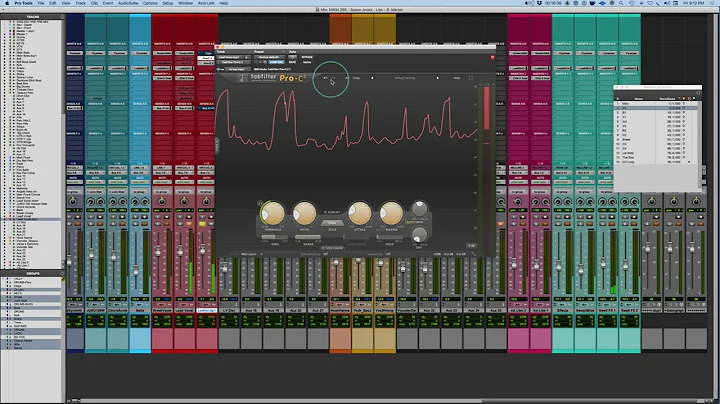This screenshot has width=720, height=404.
Task: Open the Default Setting preset menu
Action: (x=405, y=78)
